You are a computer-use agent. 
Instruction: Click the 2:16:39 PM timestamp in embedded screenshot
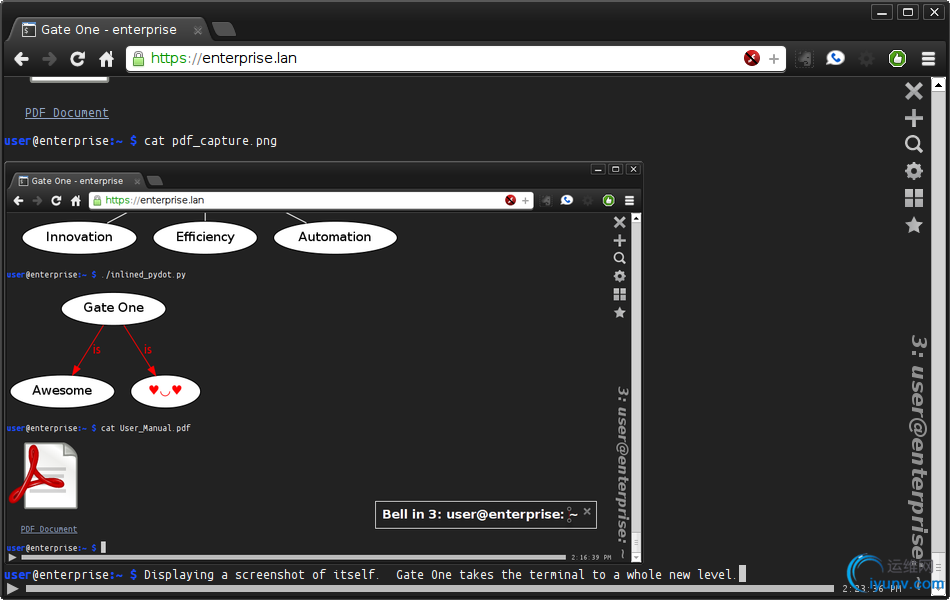click(591, 558)
